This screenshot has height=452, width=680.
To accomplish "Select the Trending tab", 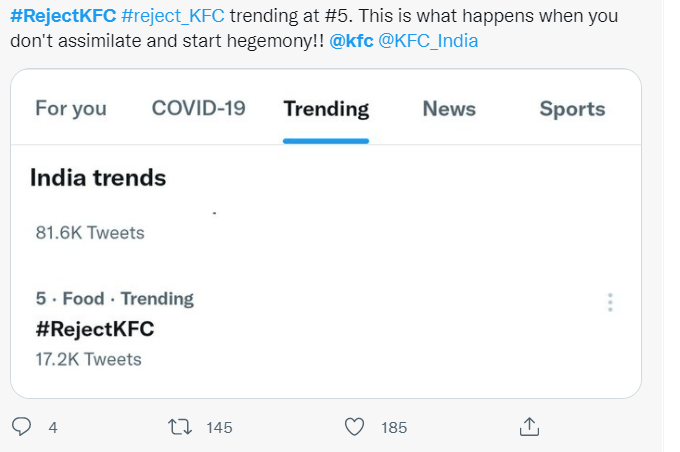I will (x=326, y=109).
